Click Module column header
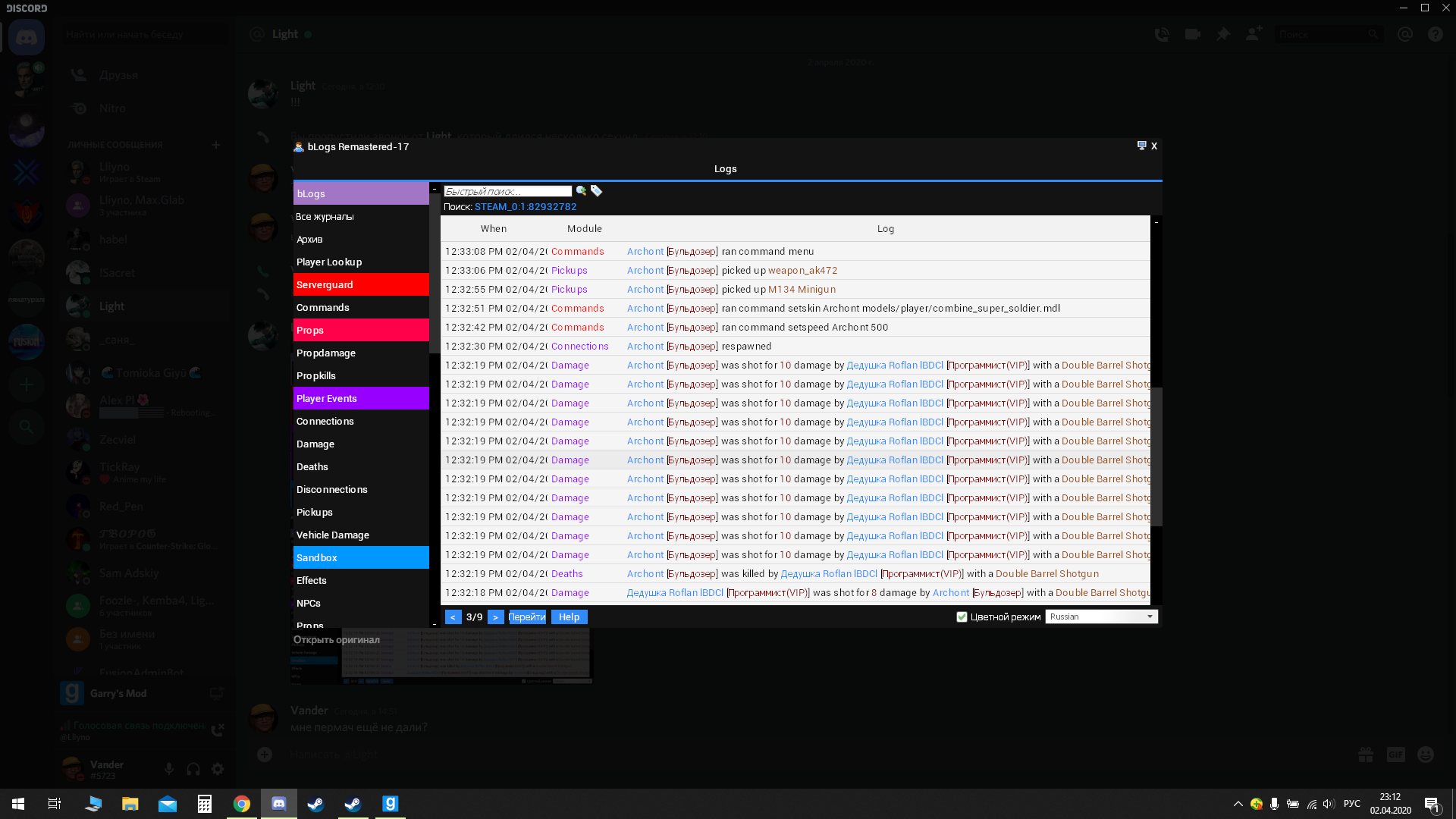Image resolution: width=1456 pixels, height=819 pixels. [584, 228]
